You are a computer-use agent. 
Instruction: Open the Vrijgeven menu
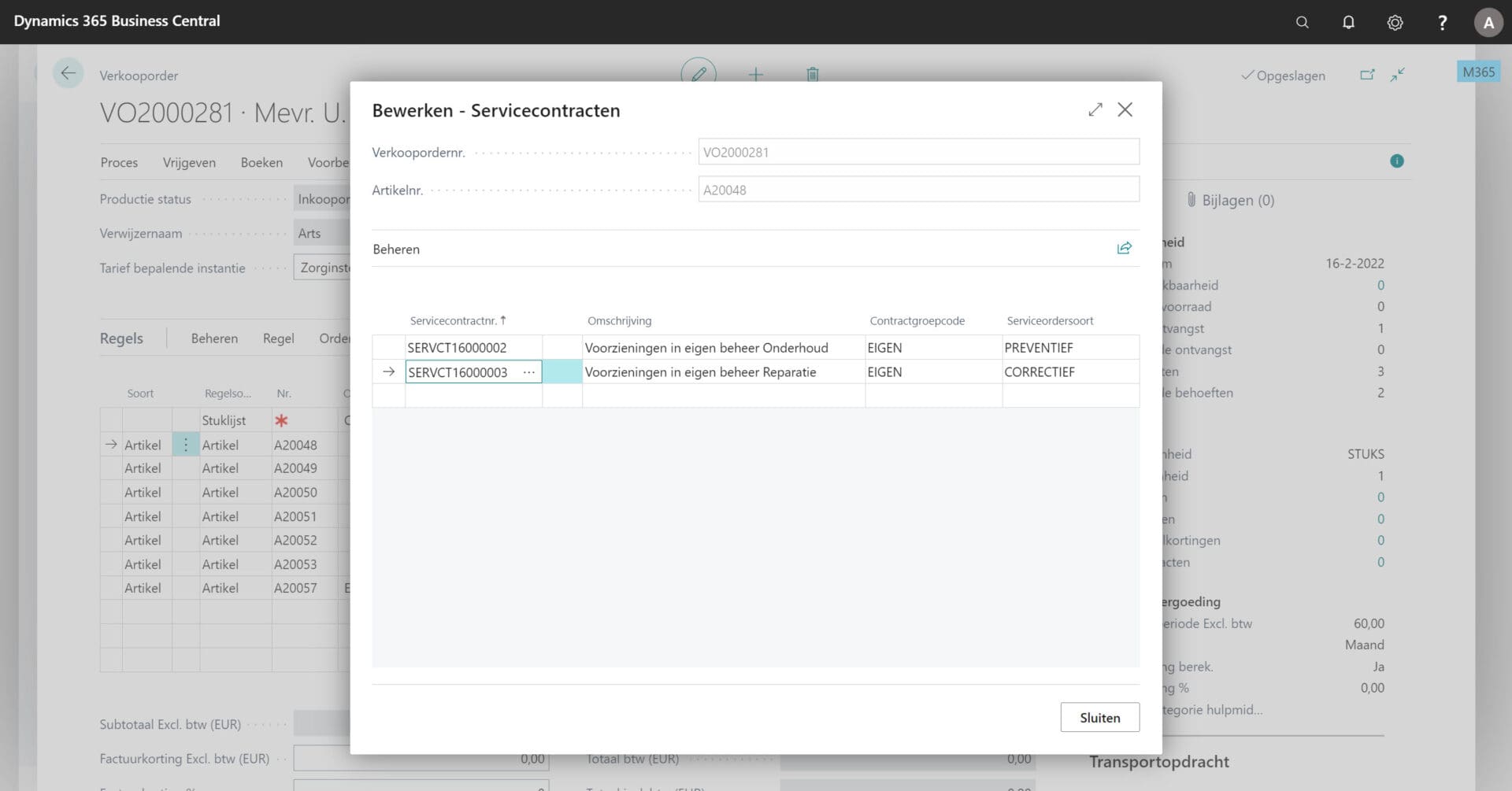pos(189,162)
